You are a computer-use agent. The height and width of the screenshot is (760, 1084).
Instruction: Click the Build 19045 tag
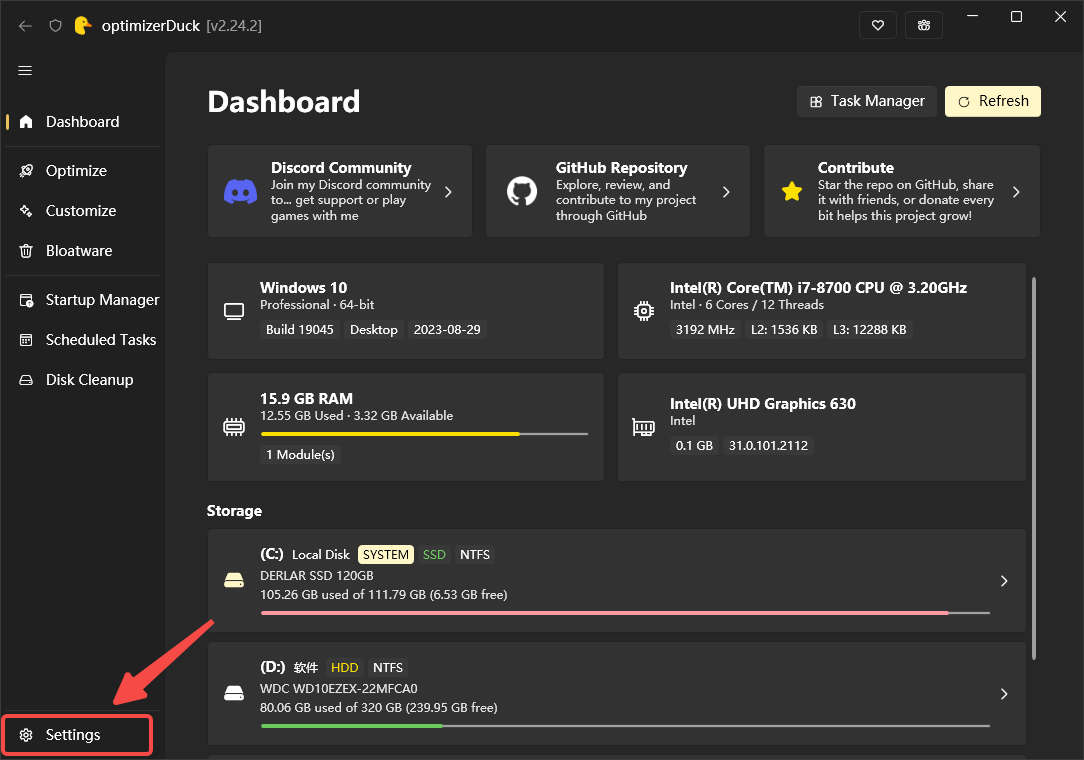[300, 330]
